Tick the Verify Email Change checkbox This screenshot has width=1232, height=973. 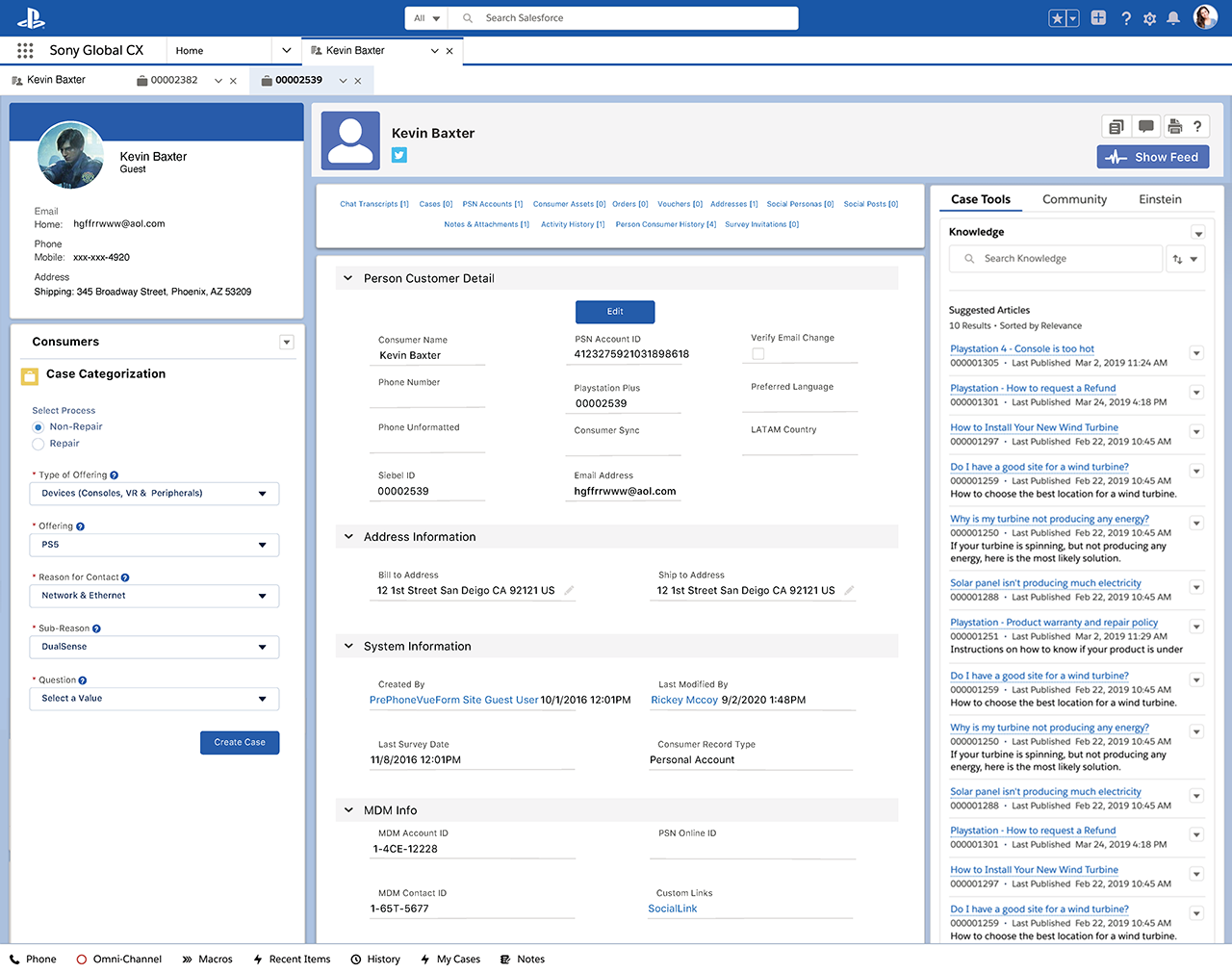click(758, 354)
